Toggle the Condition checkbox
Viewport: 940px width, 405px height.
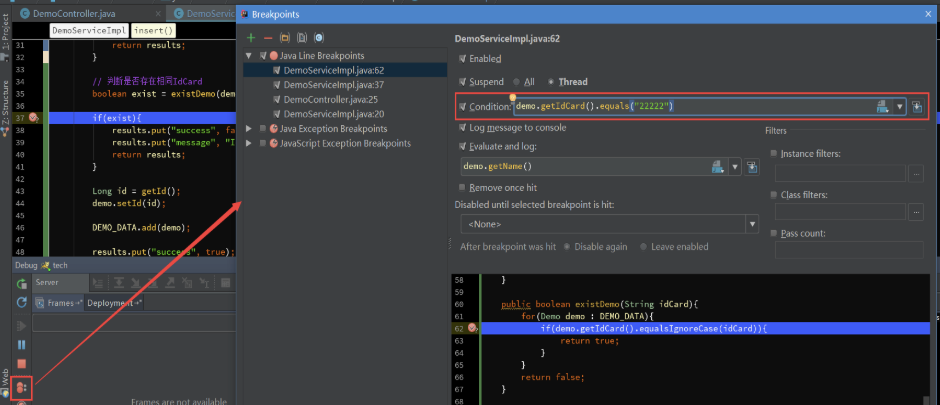[x=462, y=107]
